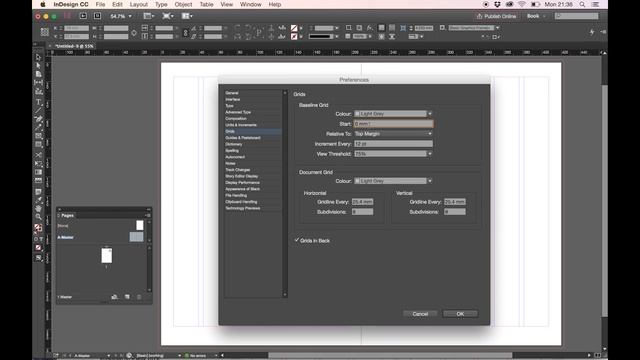This screenshot has width=640, height=360.
Task: Click the Spotlight search magnifier
Action: [582, 4]
